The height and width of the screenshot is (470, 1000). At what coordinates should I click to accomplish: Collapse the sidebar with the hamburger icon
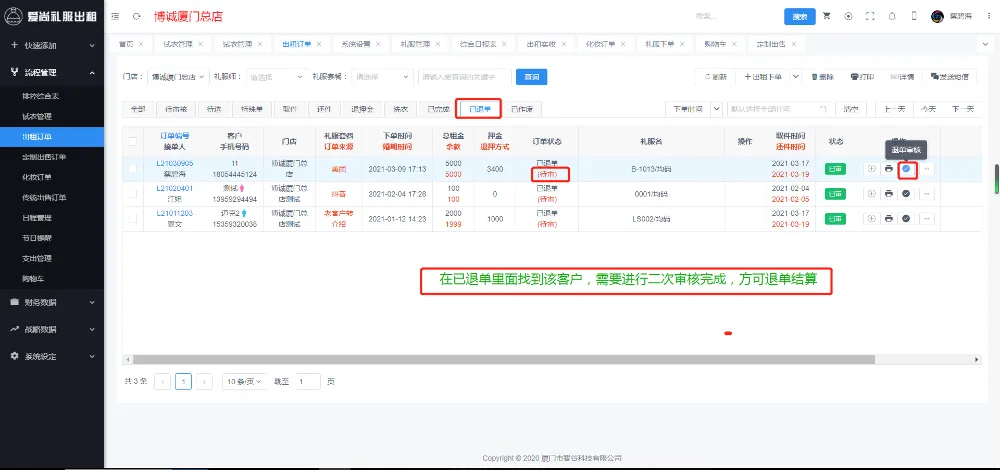tap(117, 17)
